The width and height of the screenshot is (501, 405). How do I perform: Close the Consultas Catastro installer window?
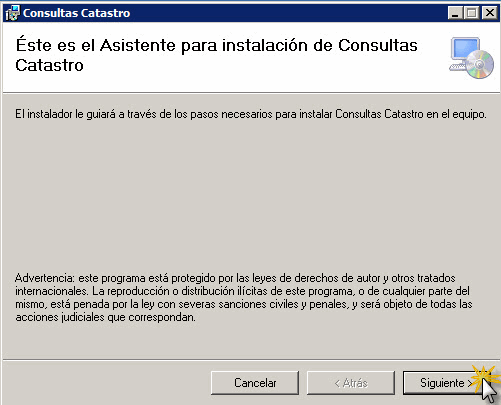point(490,13)
